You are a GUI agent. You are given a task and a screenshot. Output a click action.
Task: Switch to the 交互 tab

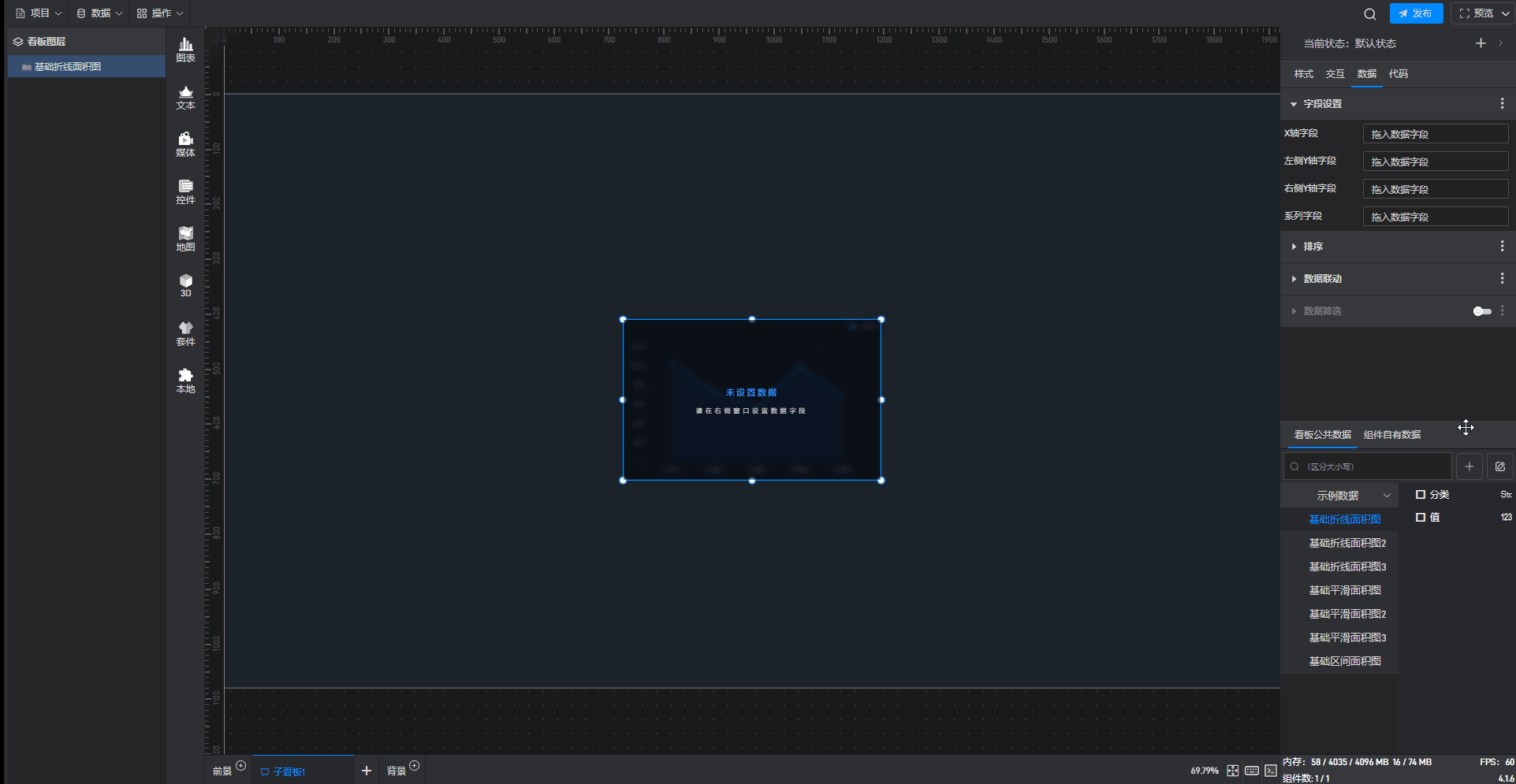click(x=1335, y=74)
